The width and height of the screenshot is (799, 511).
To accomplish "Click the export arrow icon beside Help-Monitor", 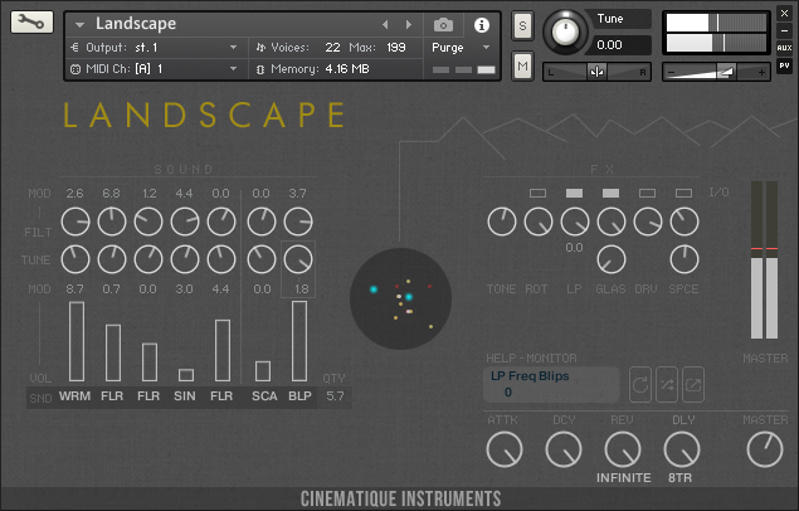I will point(693,385).
